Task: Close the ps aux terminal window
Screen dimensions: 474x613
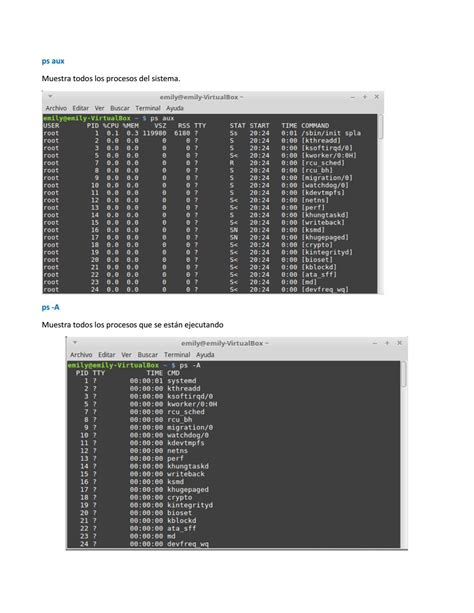Action: pos(377,97)
